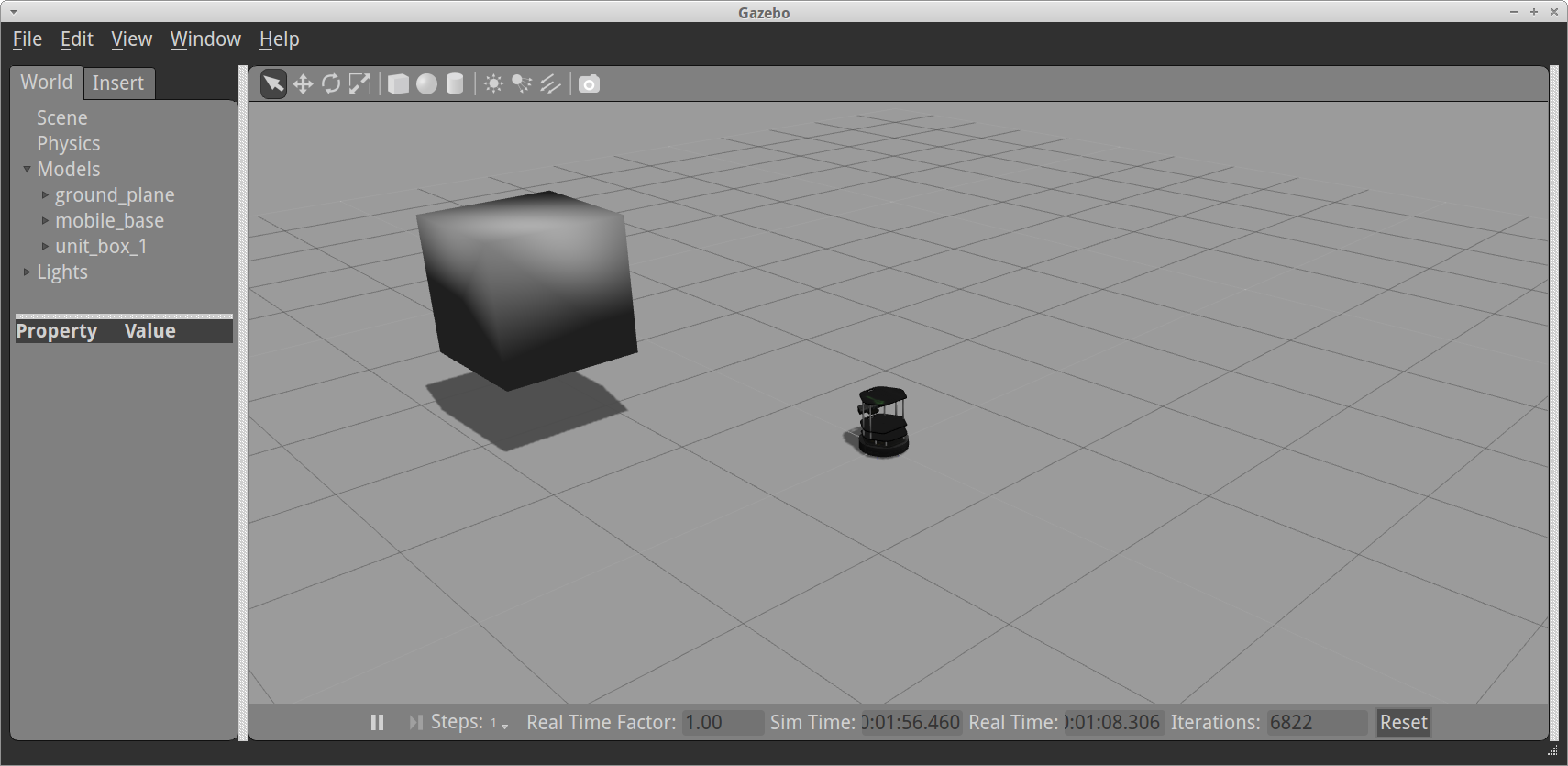
Task: Select the ground_plane model entry
Action: coord(115,195)
